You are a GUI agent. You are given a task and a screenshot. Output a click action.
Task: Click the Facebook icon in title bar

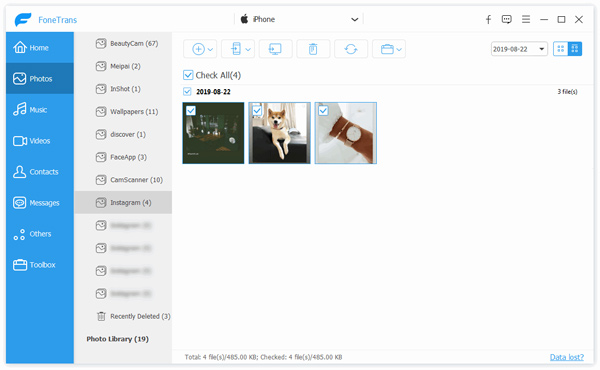click(488, 20)
